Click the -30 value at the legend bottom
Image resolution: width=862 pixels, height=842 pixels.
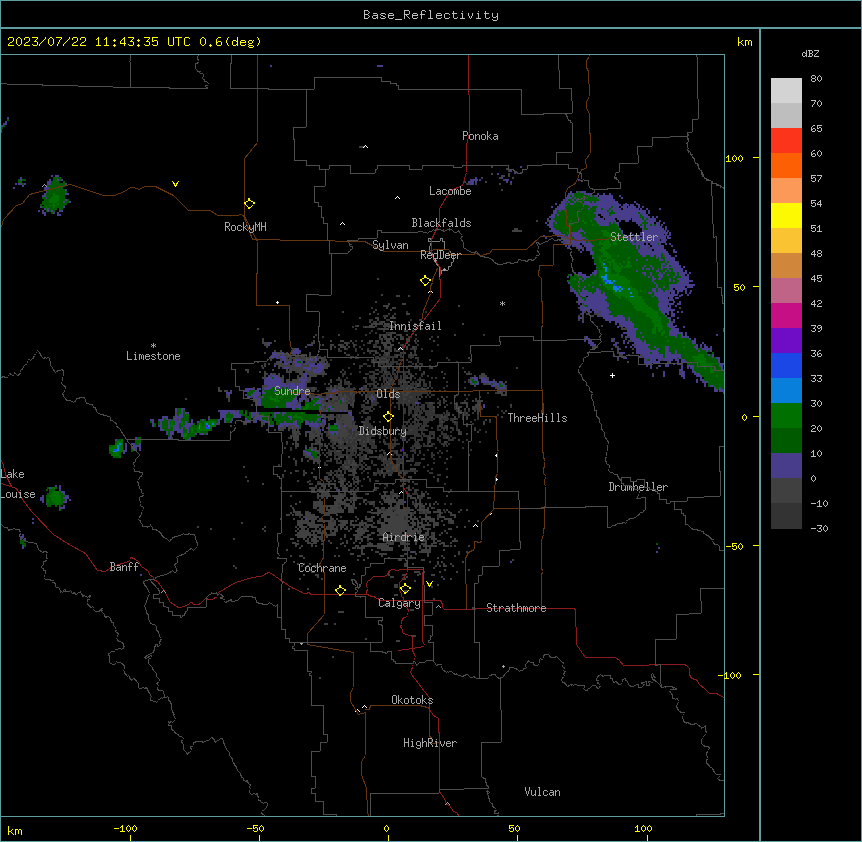(819, 528)
